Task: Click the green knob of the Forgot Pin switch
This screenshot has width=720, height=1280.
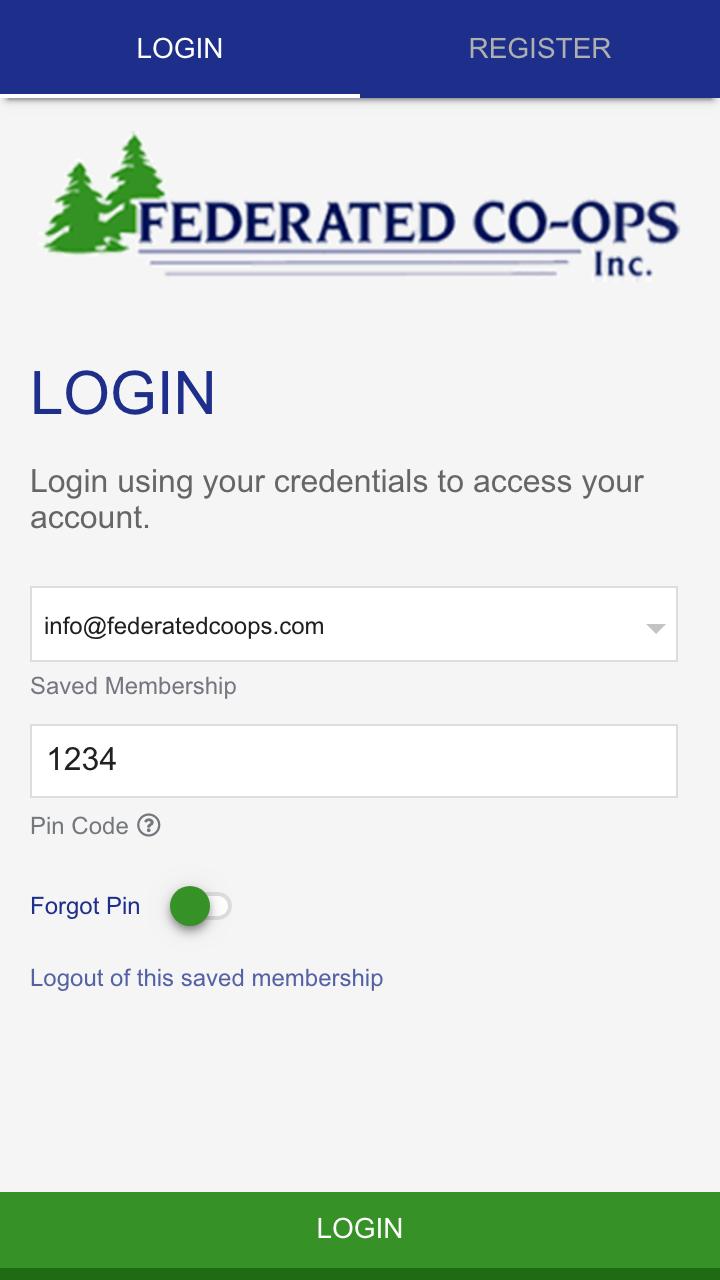Action: [x=190, y=907]
